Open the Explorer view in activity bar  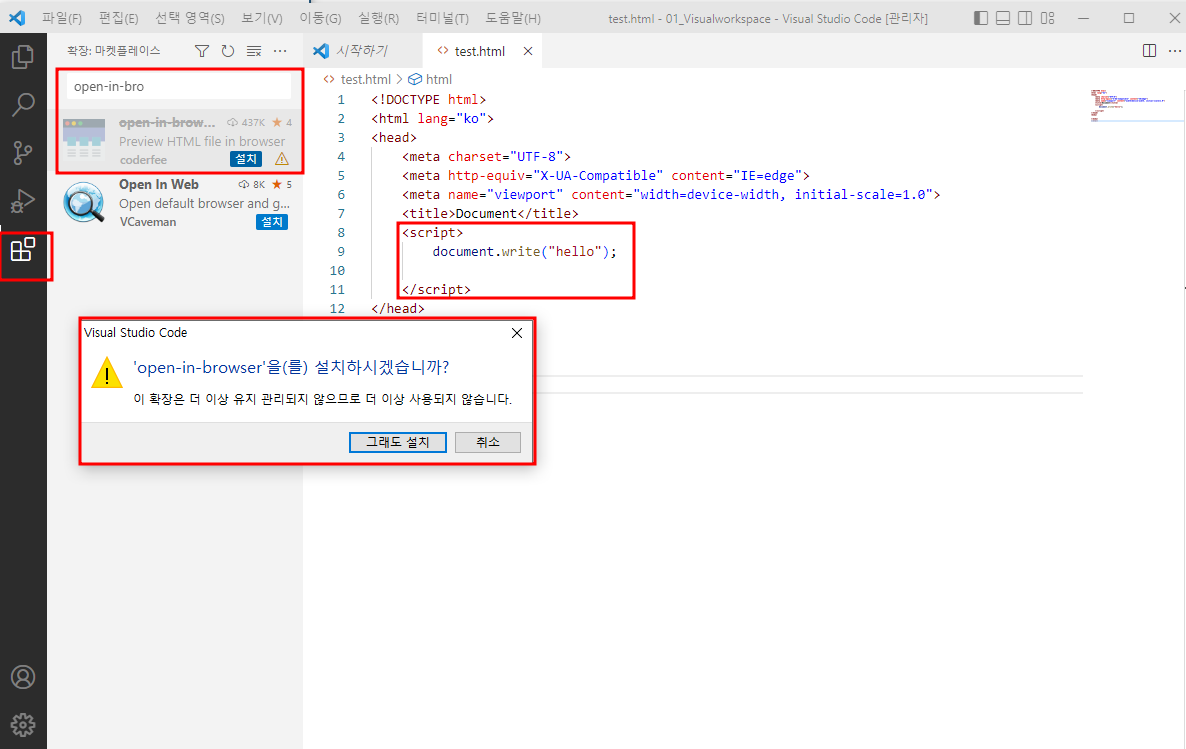coord(23,57)
